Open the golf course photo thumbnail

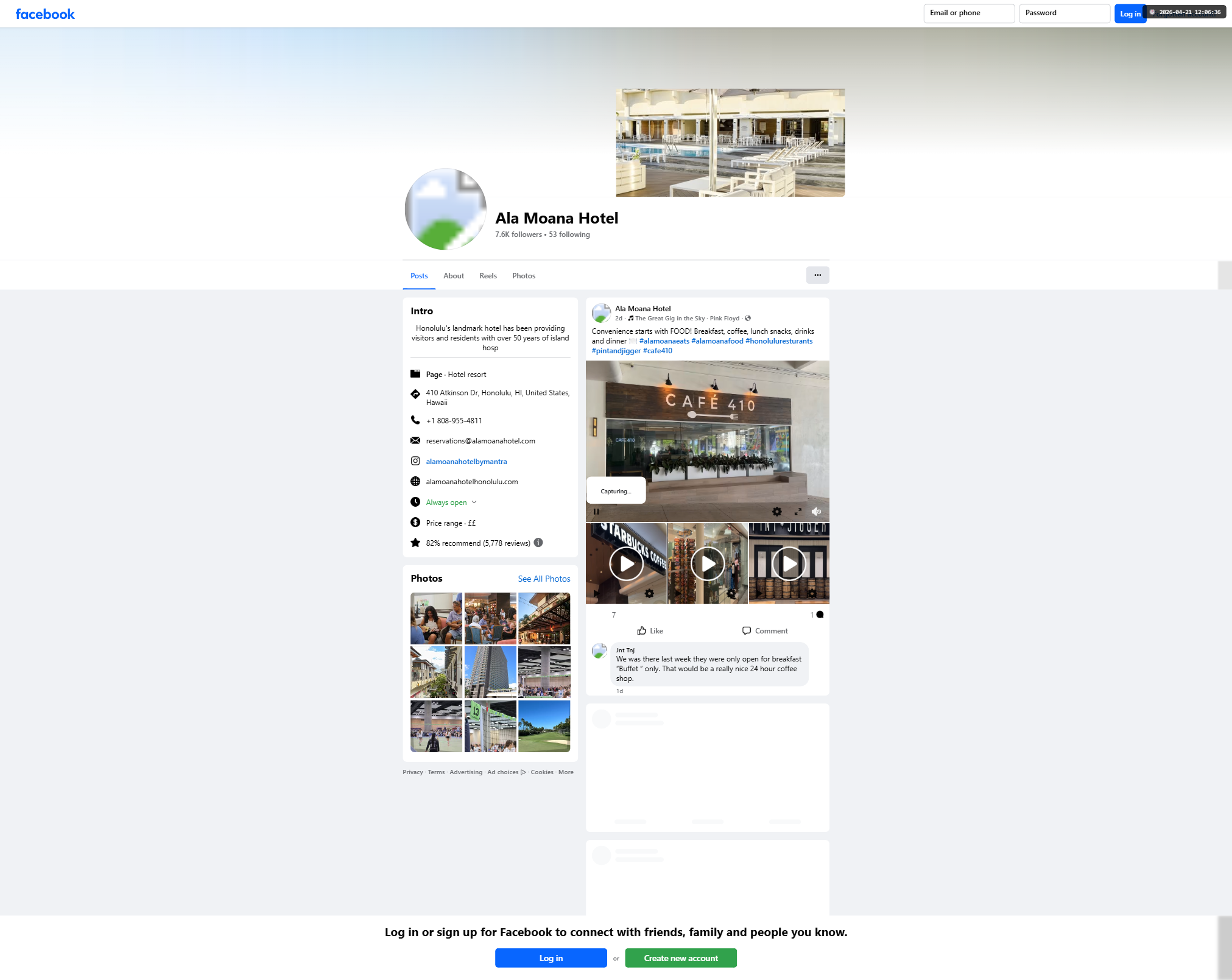544,726
